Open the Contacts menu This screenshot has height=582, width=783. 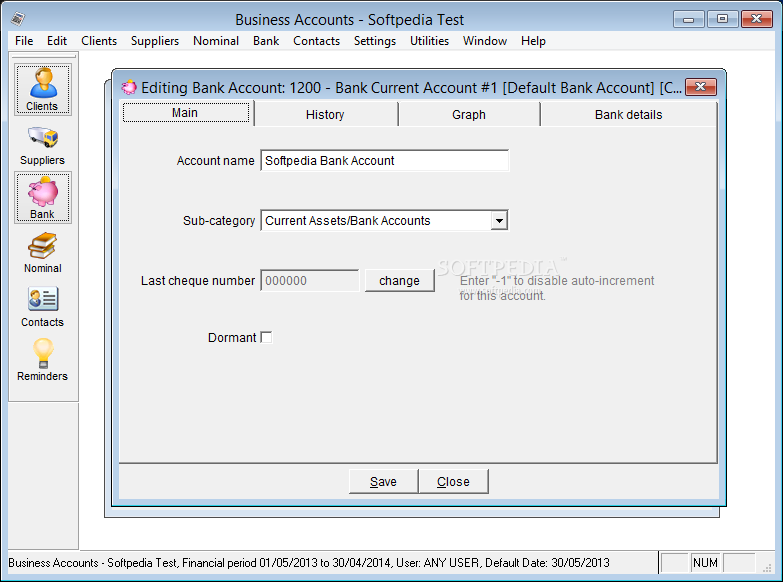pyautogui.click(x=316, y=41)
